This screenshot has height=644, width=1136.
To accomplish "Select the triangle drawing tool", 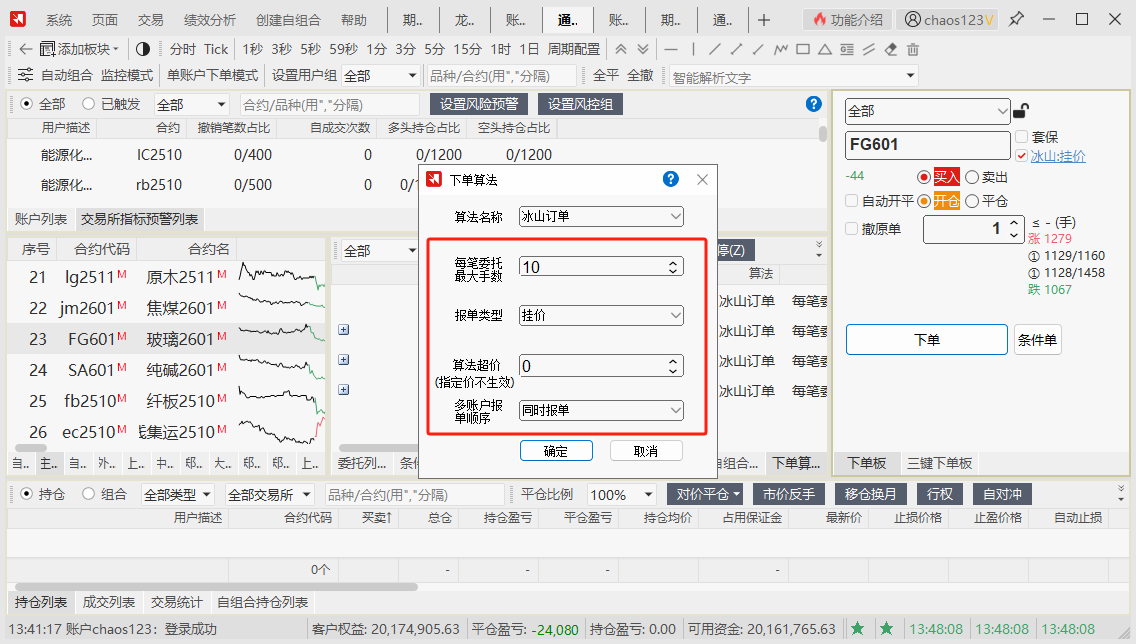I will click(825, 49).
